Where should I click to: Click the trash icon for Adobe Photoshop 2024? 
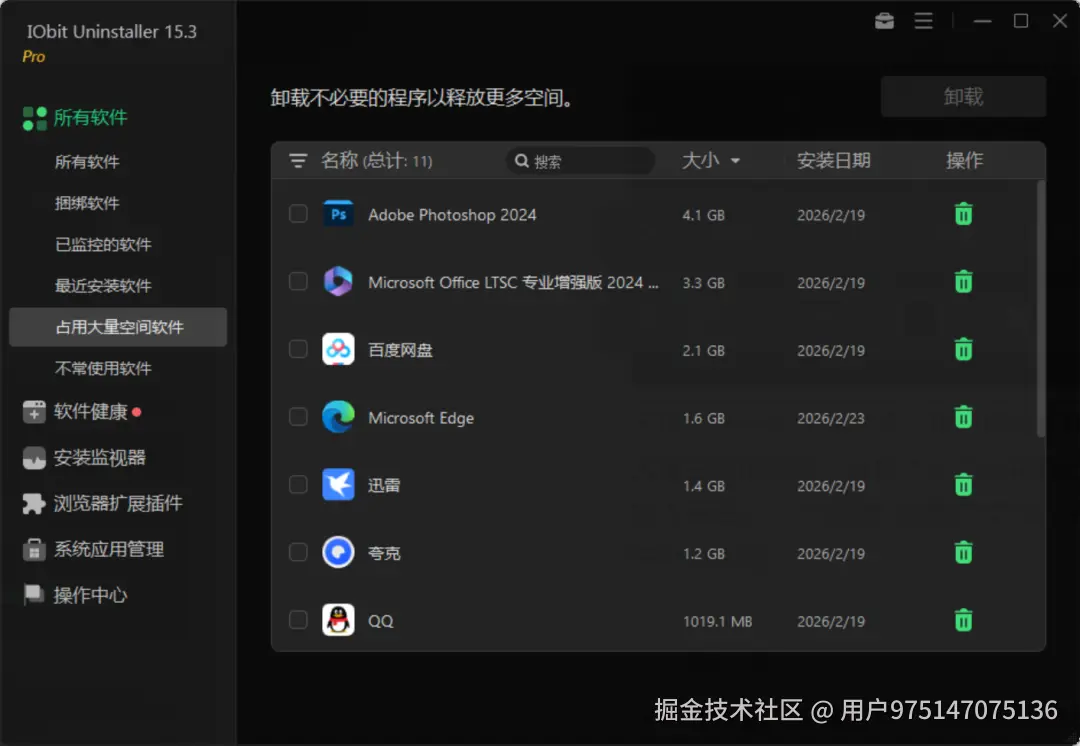click(x=963, y=214)
